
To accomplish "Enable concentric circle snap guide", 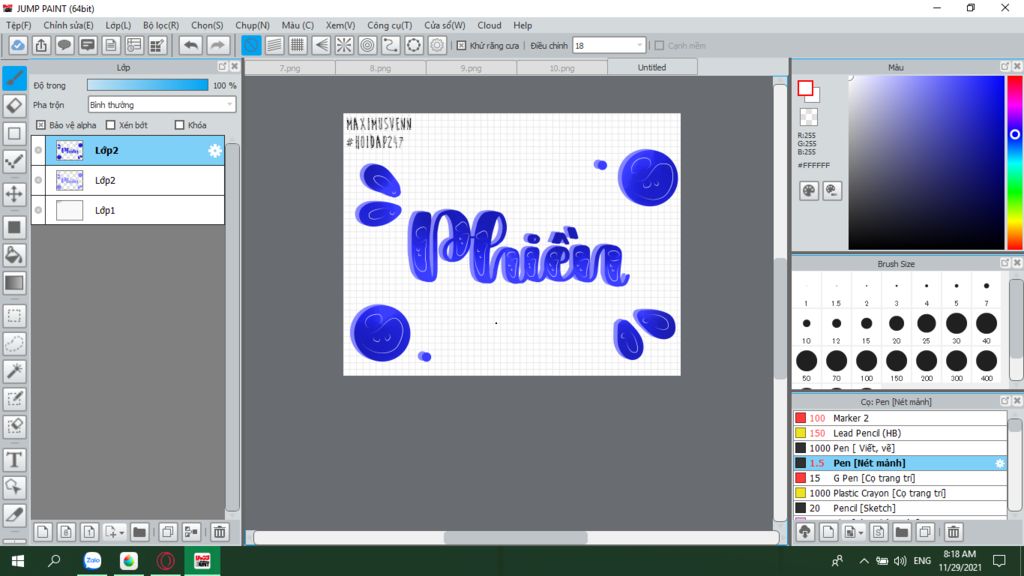I will (368, 45).
